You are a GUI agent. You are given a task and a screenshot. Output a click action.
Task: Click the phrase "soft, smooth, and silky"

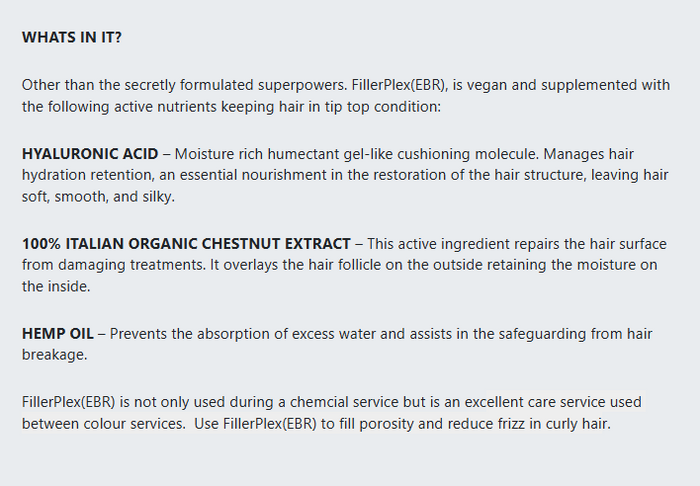[x=97, y=196]
